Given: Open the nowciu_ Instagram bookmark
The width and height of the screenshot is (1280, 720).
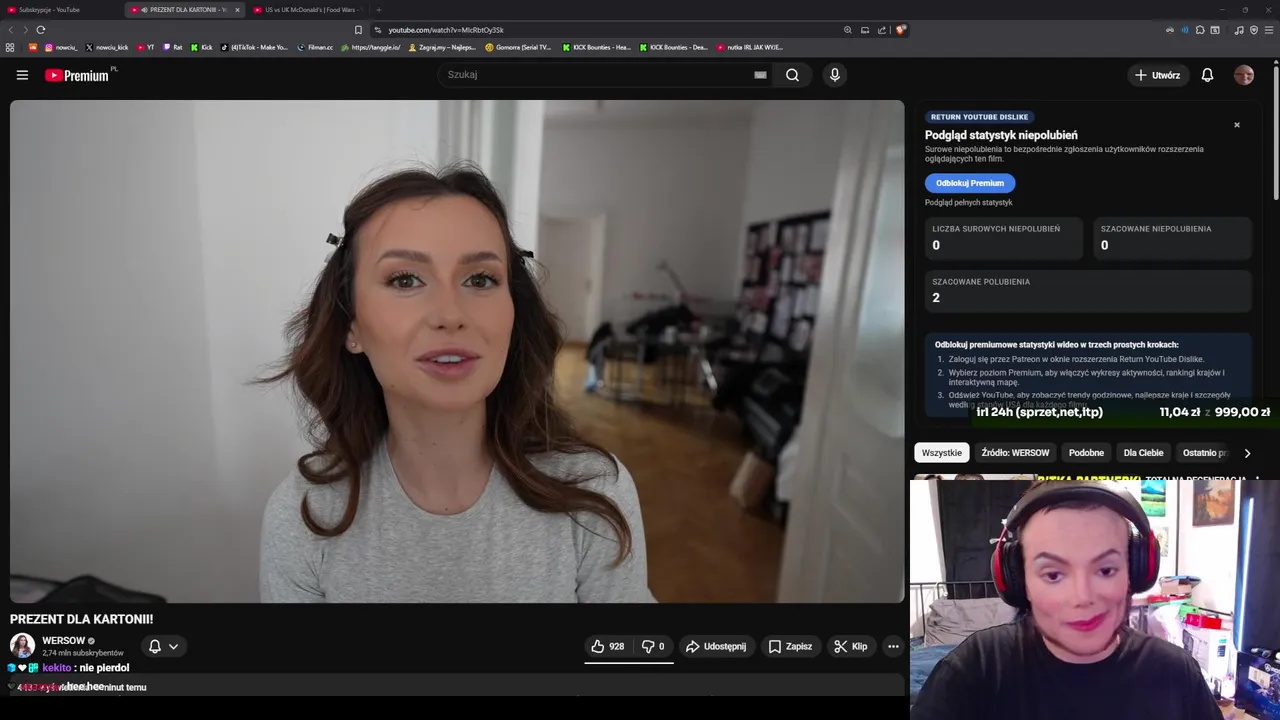Looking at the screenshot, I should coord(60,47).
